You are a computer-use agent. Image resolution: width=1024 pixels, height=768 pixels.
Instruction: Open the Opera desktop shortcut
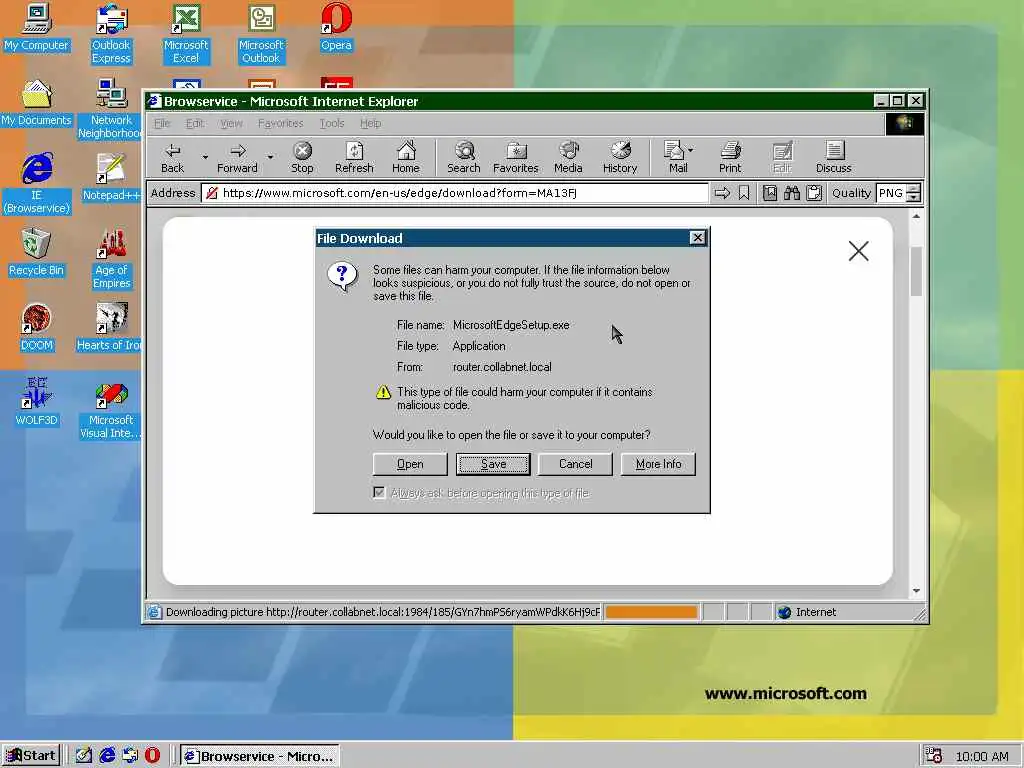coord(336,27)
